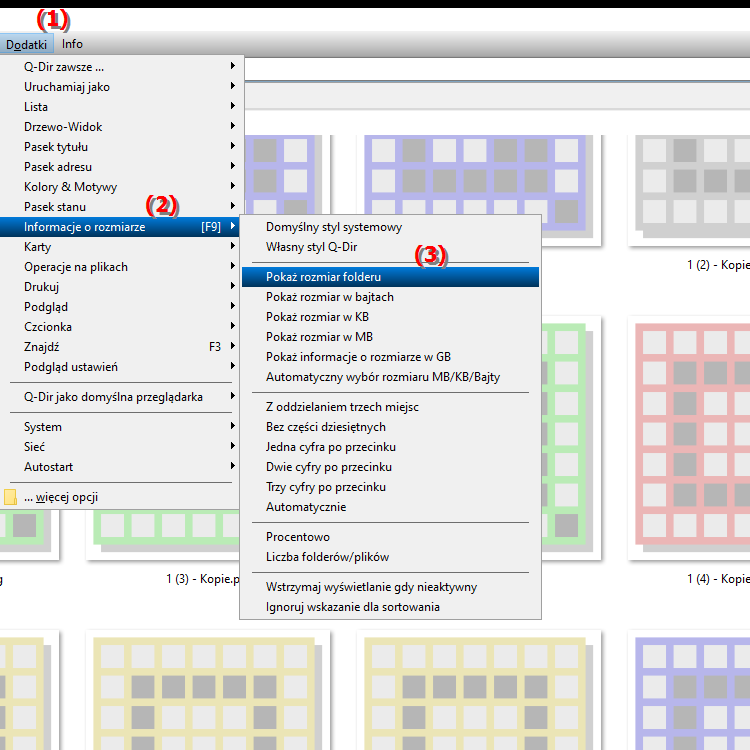Select the Czcionka entry
Image resolution: width=750 pixels, height=750 pixels.
coord(122,327)
